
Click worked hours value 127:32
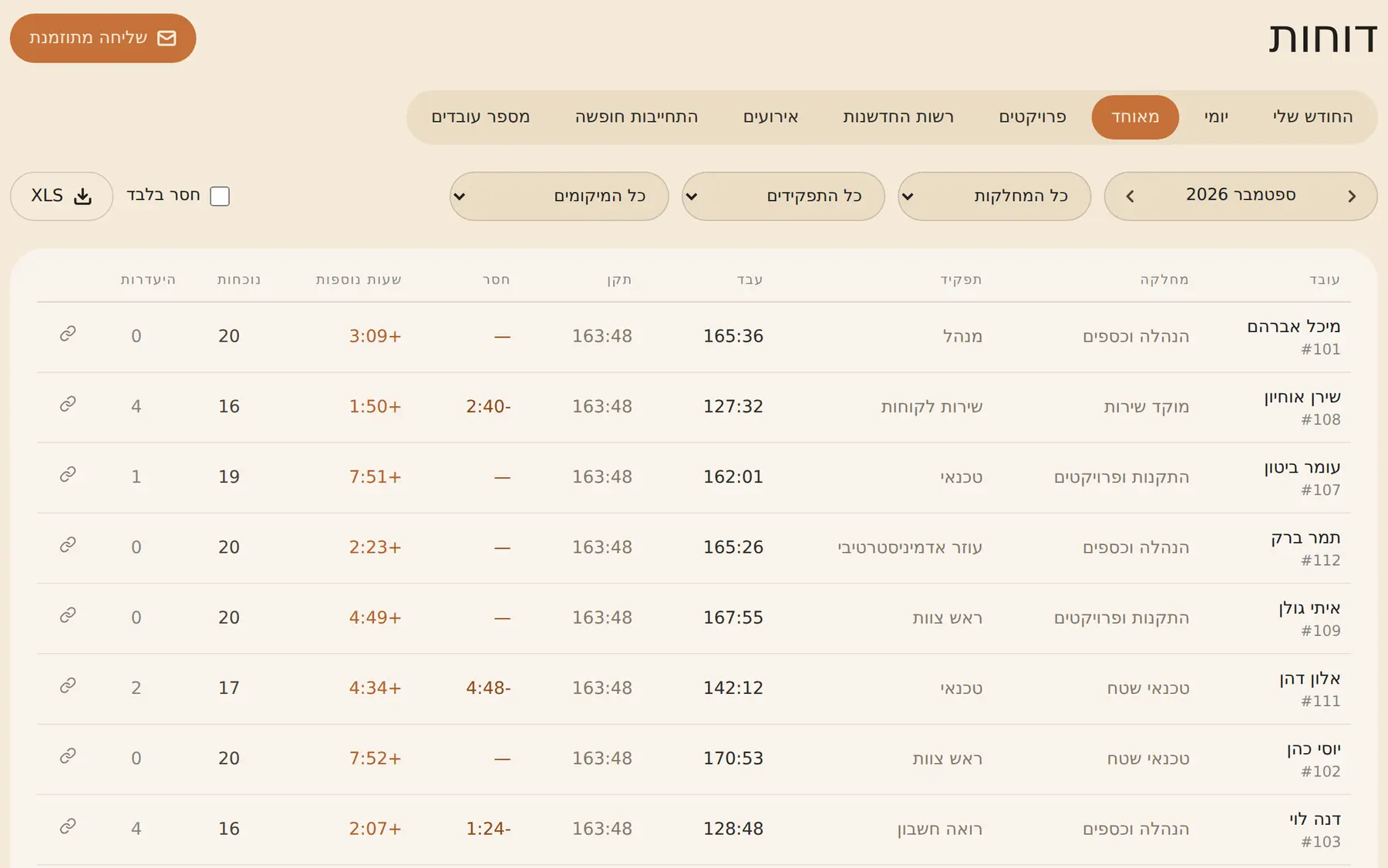click(x=733, y=406)
